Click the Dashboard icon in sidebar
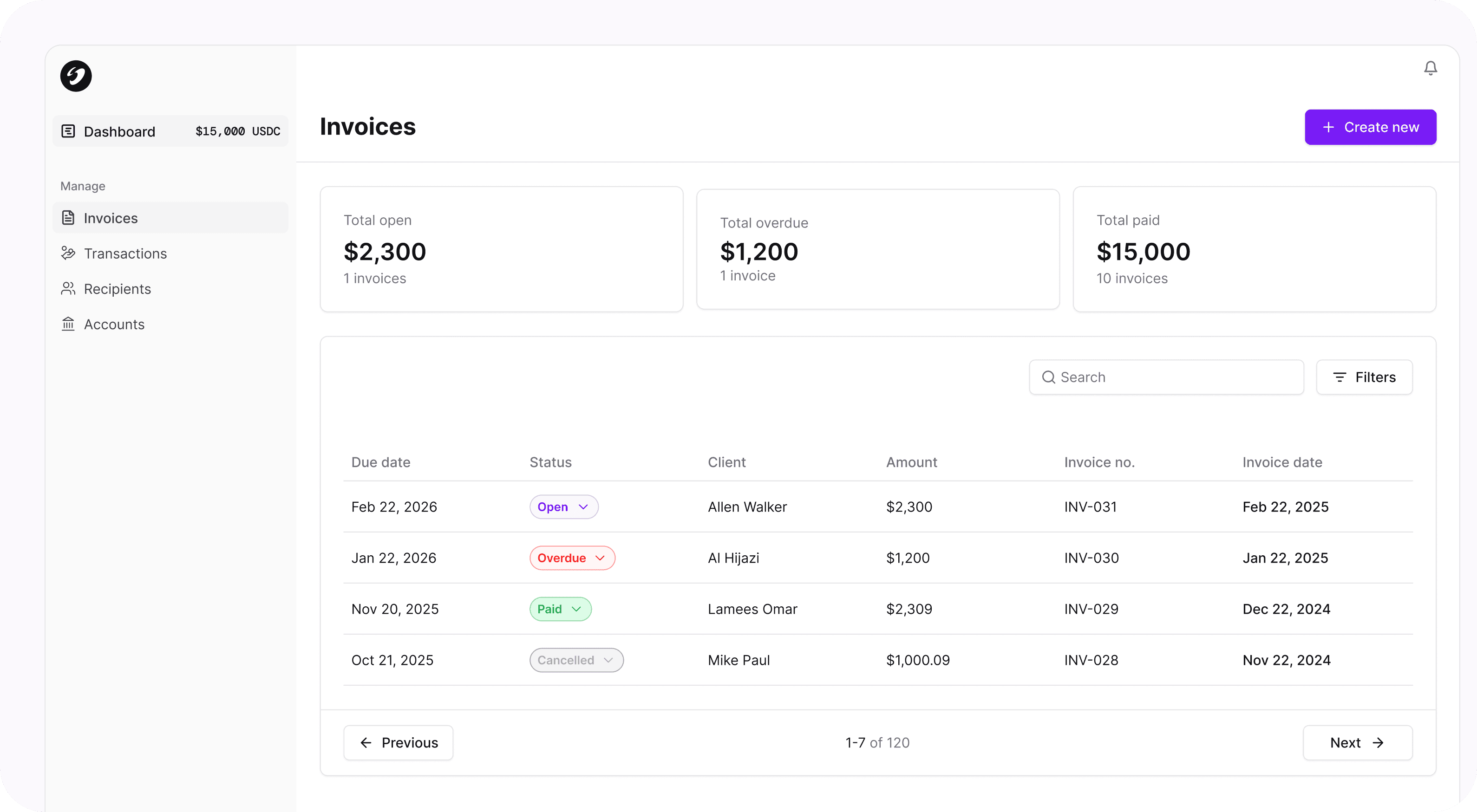 (68, 131)
